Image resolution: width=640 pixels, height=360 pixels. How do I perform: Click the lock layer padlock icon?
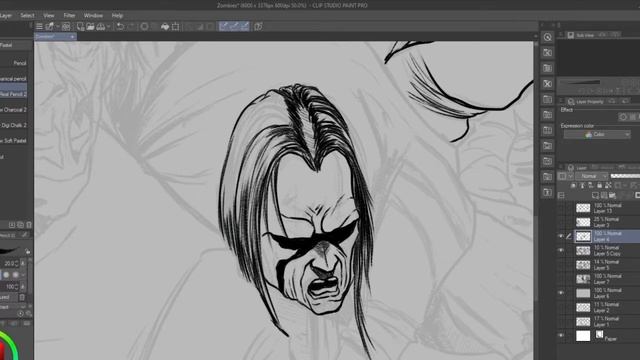599,186
